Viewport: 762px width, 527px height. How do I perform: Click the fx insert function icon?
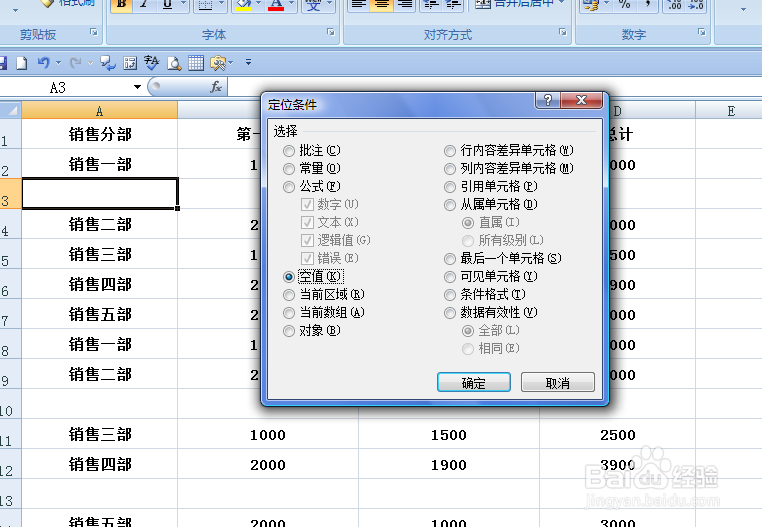click(216, 87)
